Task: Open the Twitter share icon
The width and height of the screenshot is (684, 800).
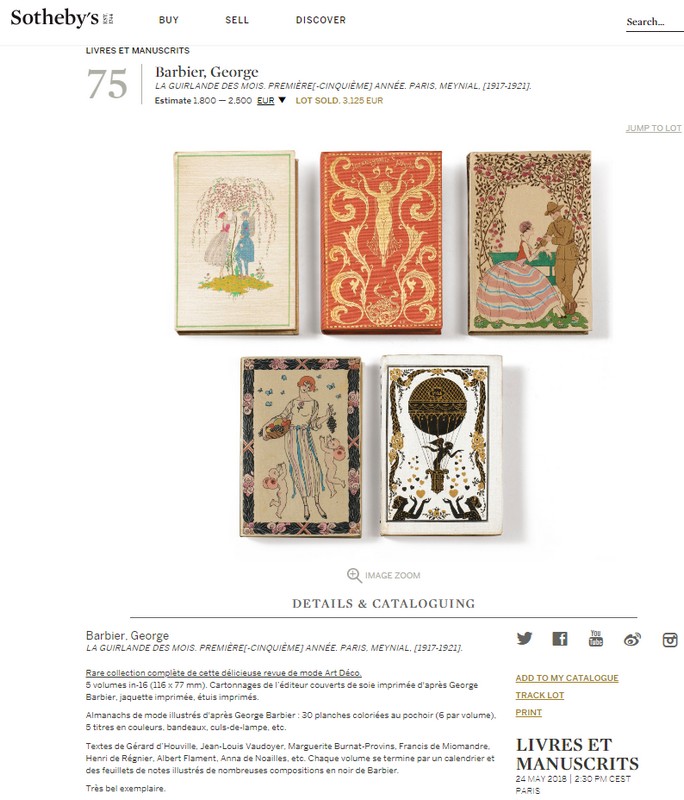Action: point(524,638)
